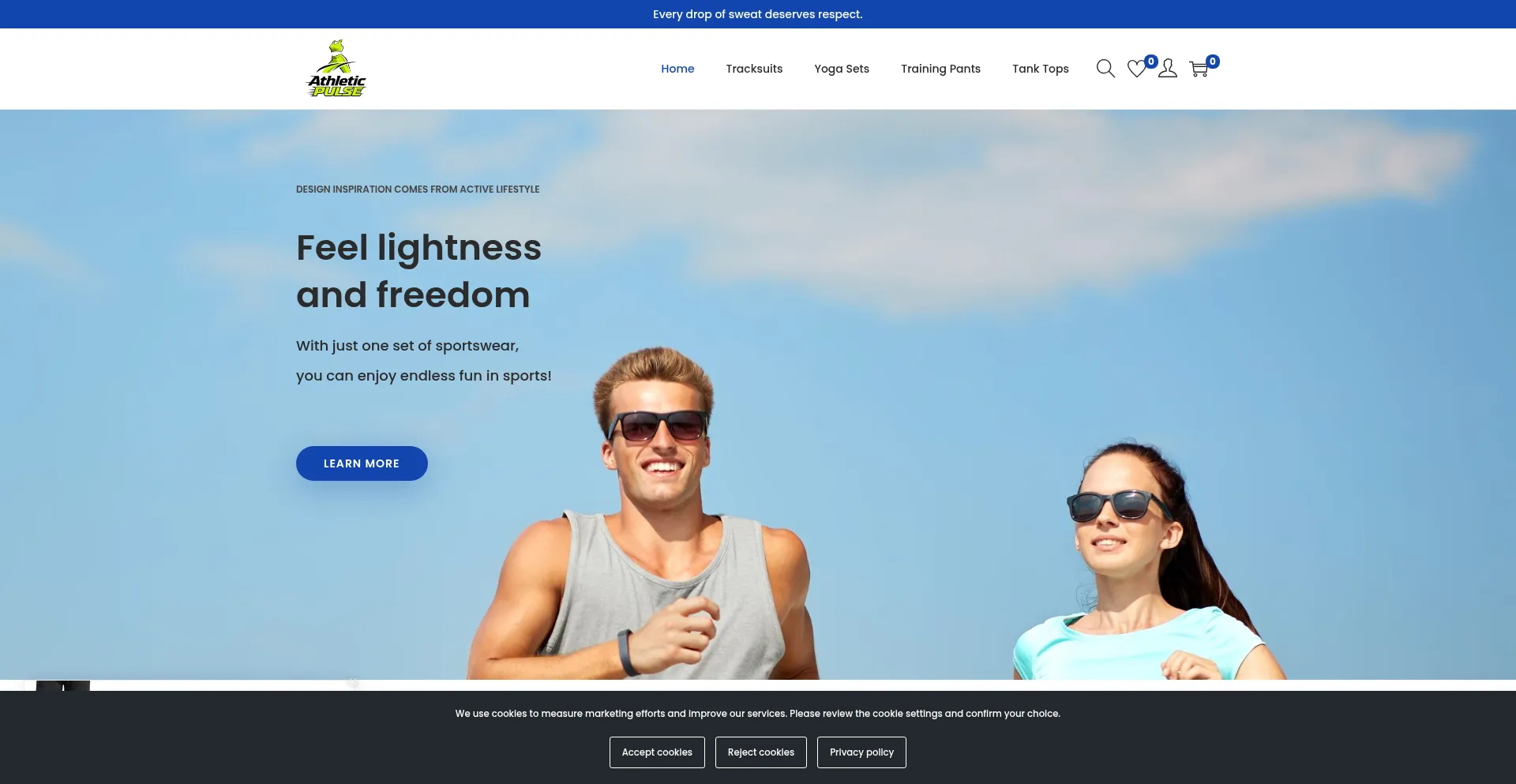This screenshot has width=1516, height=784.
Task: Select the Home navigation item
Action: coord(677,69)
